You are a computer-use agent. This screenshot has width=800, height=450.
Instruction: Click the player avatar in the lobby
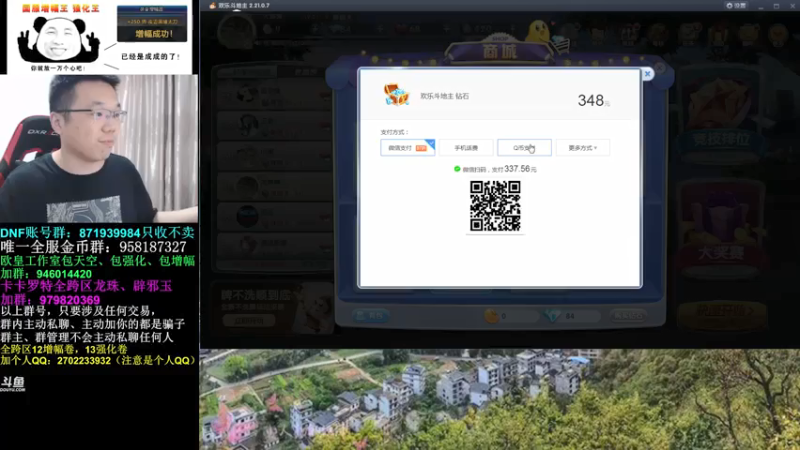236,31
